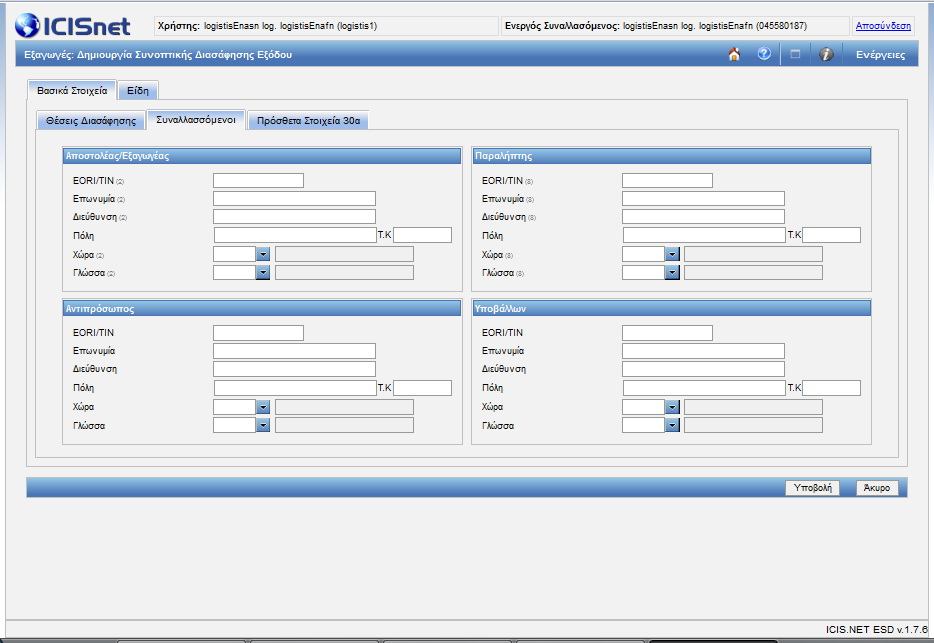Focus Επωνυμία field in Αντιπρόσωπος
Screen dimensions: 934x643
pos(294,350)
